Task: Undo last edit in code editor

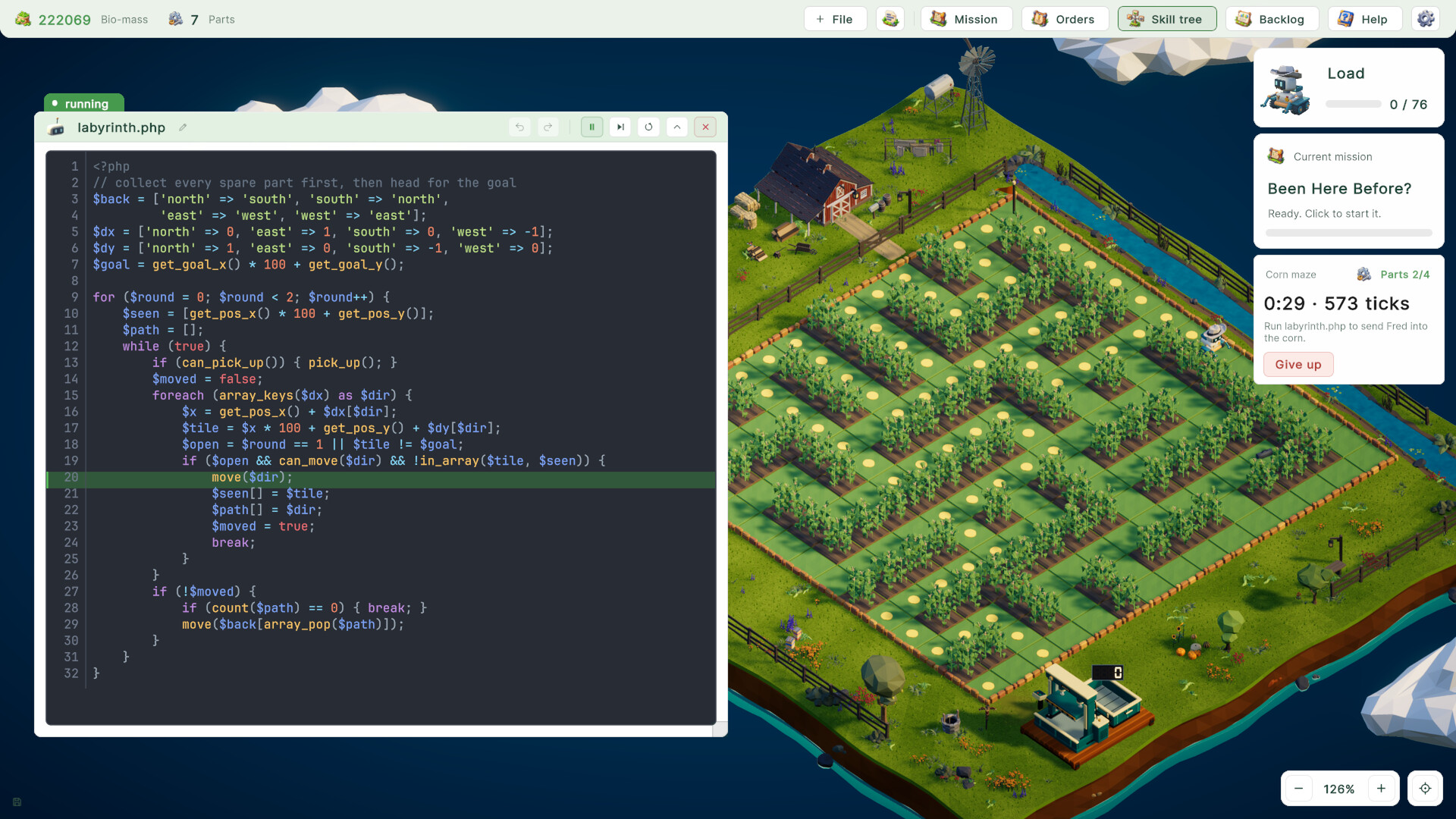Action: click(519, 127)
